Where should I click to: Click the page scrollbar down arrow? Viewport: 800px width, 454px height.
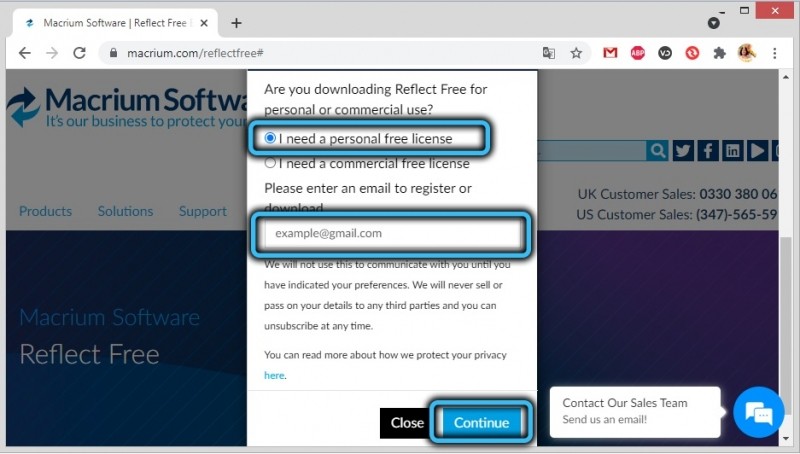pos(786,438)
